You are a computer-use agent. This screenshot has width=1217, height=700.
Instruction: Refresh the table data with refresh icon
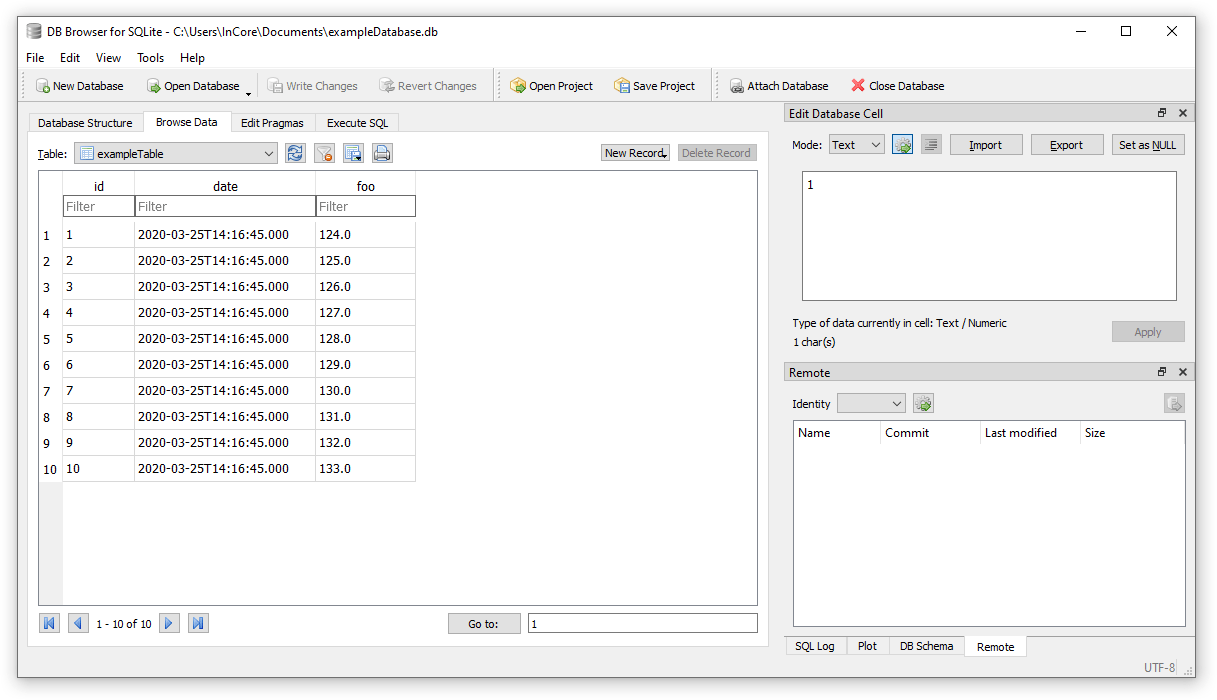point(295,153)
